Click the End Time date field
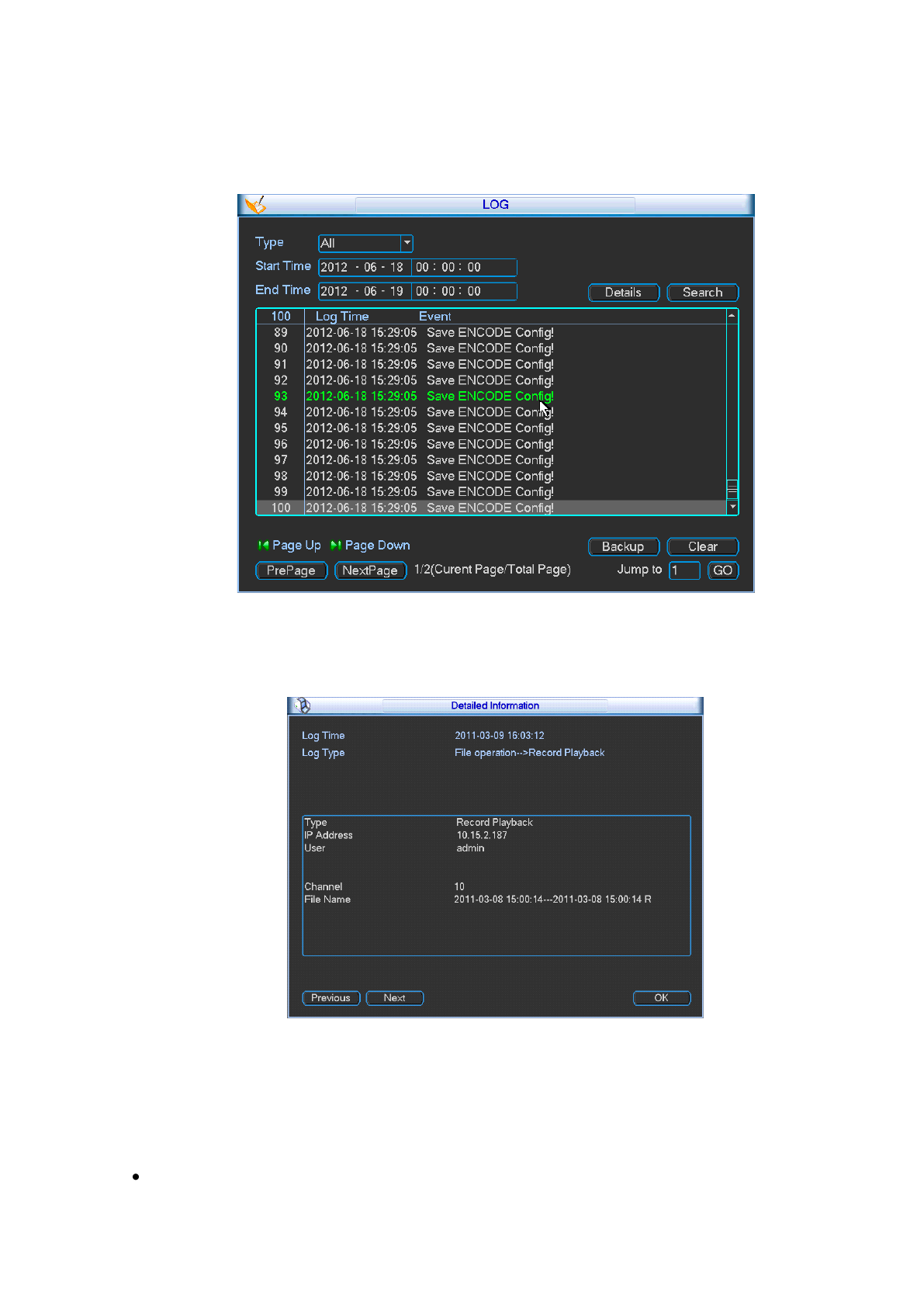 pyautogui.click(x=364, y=291)
